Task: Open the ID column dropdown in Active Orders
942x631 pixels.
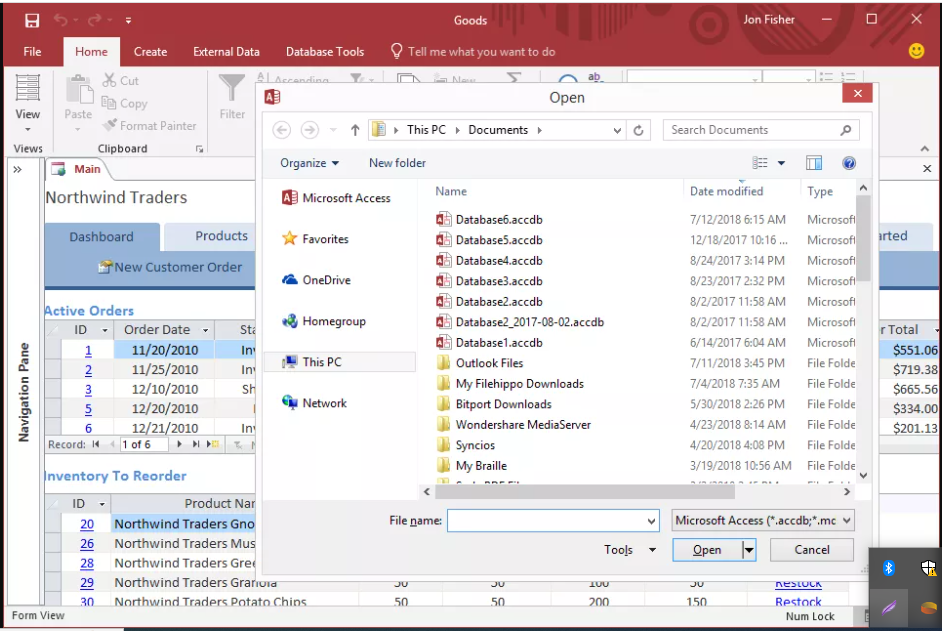Action: pyautogui.click(x=105, y=330)
